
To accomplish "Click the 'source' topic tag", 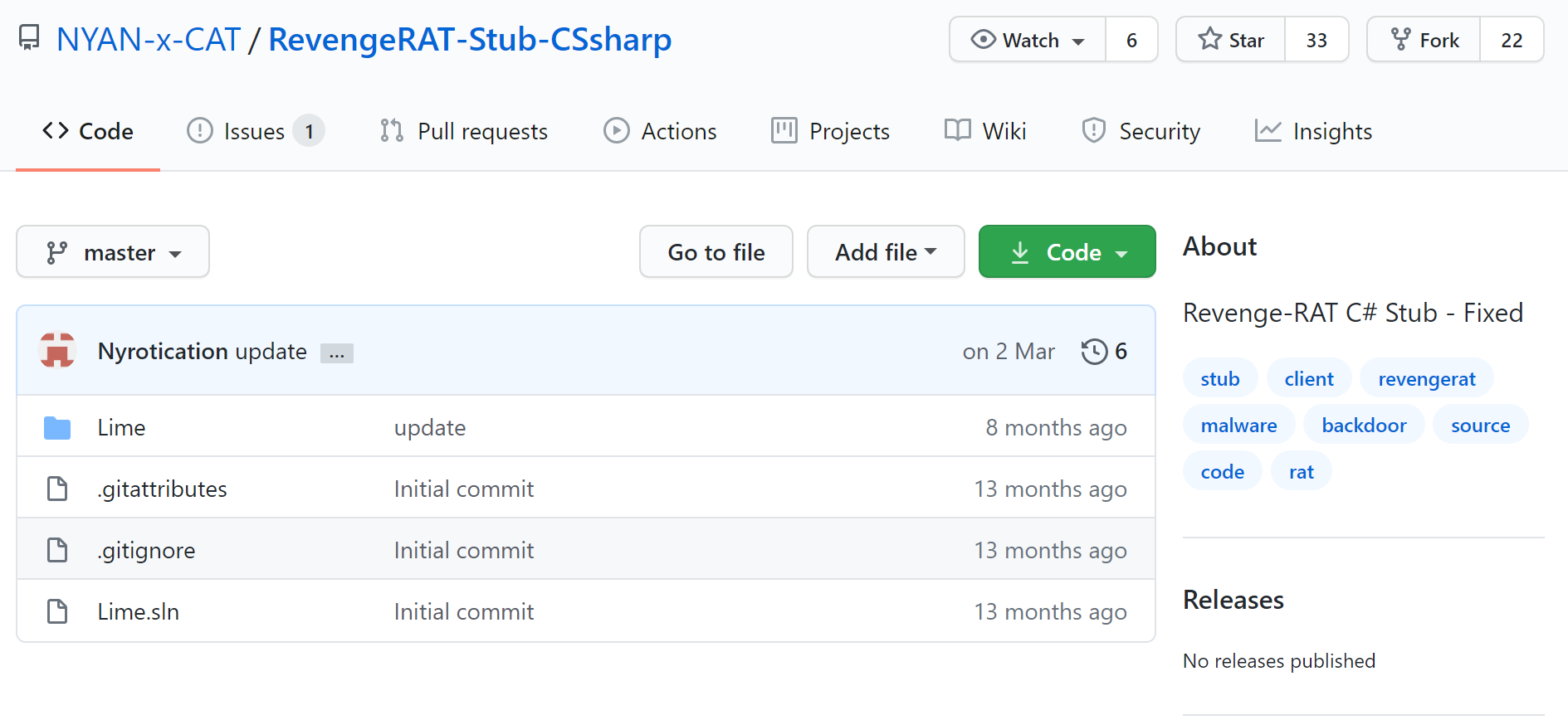I will point(1480,426).
